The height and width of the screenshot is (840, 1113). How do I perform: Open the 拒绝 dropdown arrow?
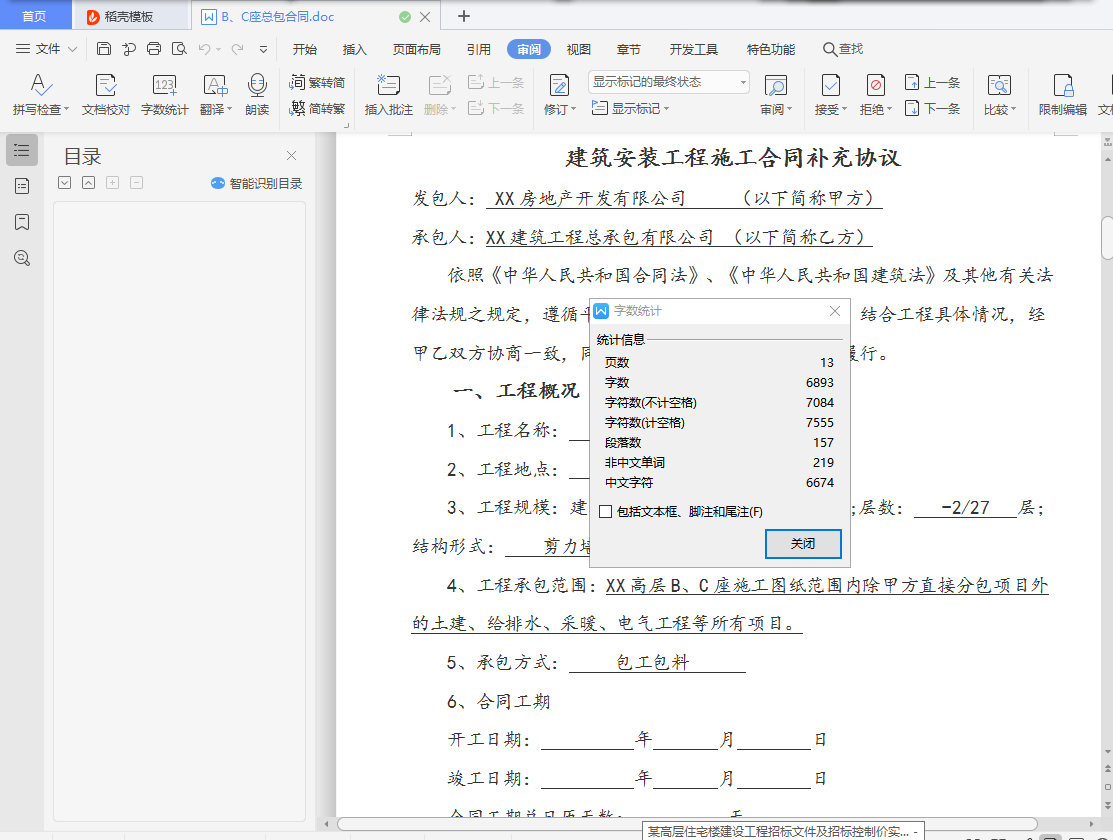click(x=889, y=109)
